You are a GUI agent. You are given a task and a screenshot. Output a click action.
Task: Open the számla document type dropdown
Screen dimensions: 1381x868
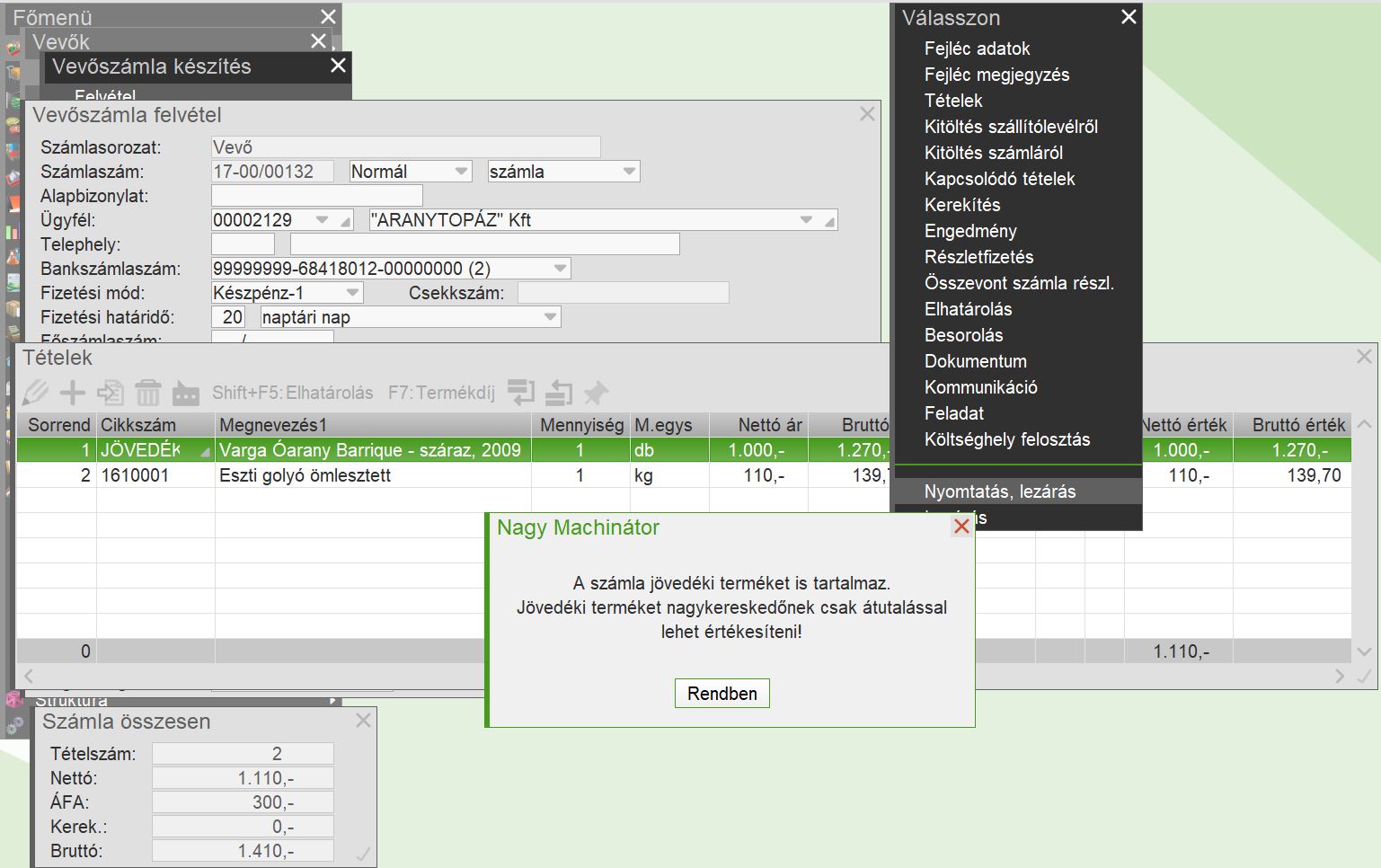click(x=630, y=171)
